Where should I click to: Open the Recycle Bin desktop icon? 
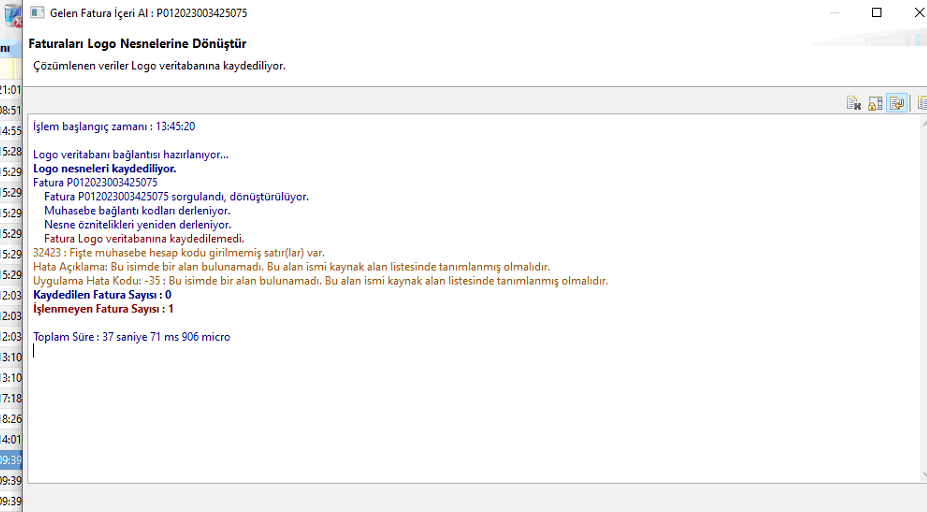tap(10, 14)
